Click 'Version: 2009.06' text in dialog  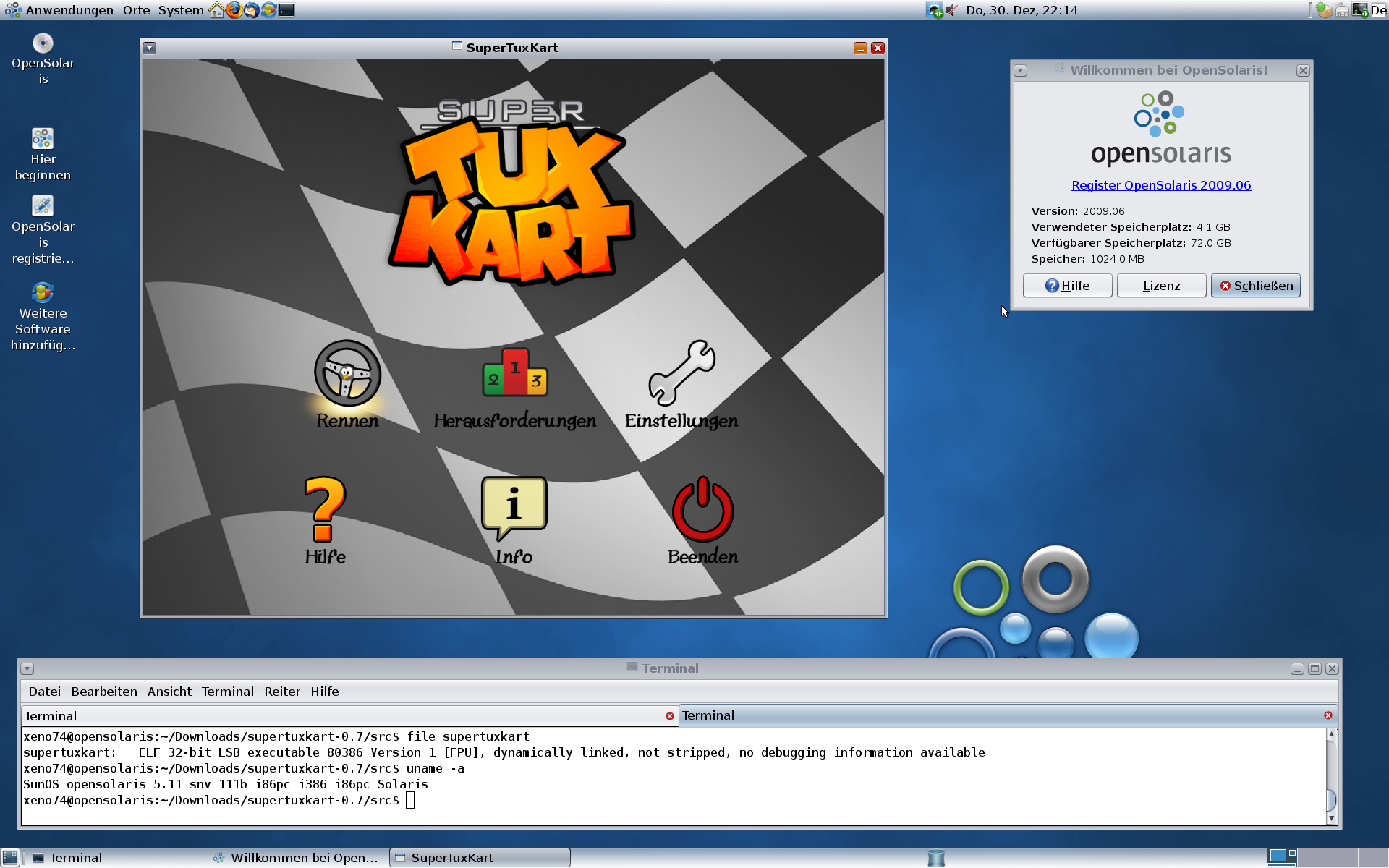(1078, 211)
